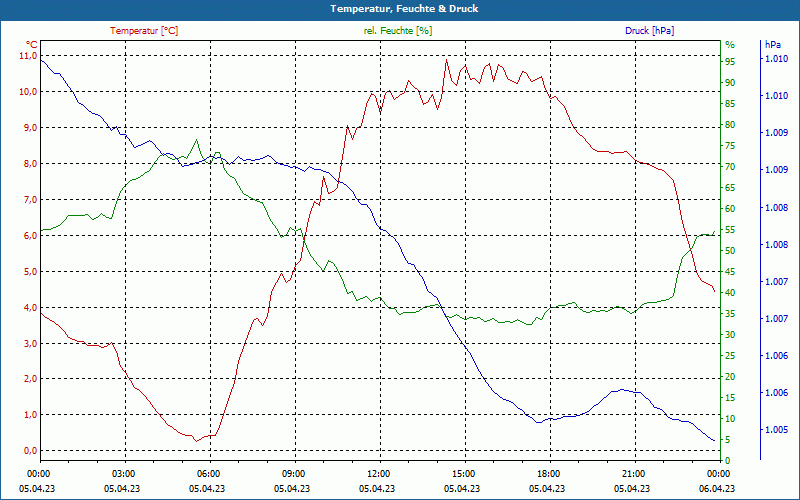
Task: Click the "hPa" unit label above pressure axis
Action: (772, 45)
